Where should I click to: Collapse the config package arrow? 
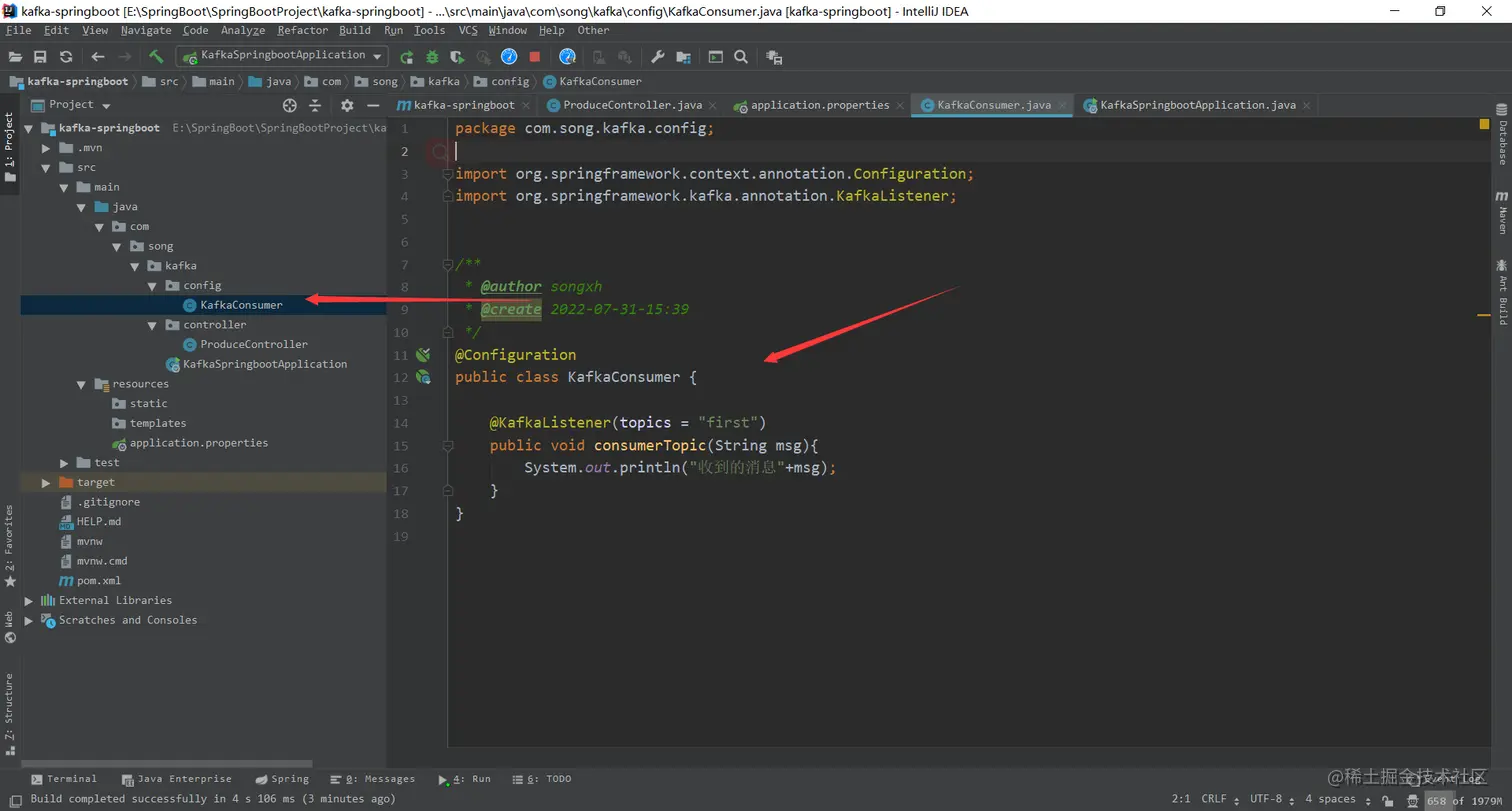point(152,286)
